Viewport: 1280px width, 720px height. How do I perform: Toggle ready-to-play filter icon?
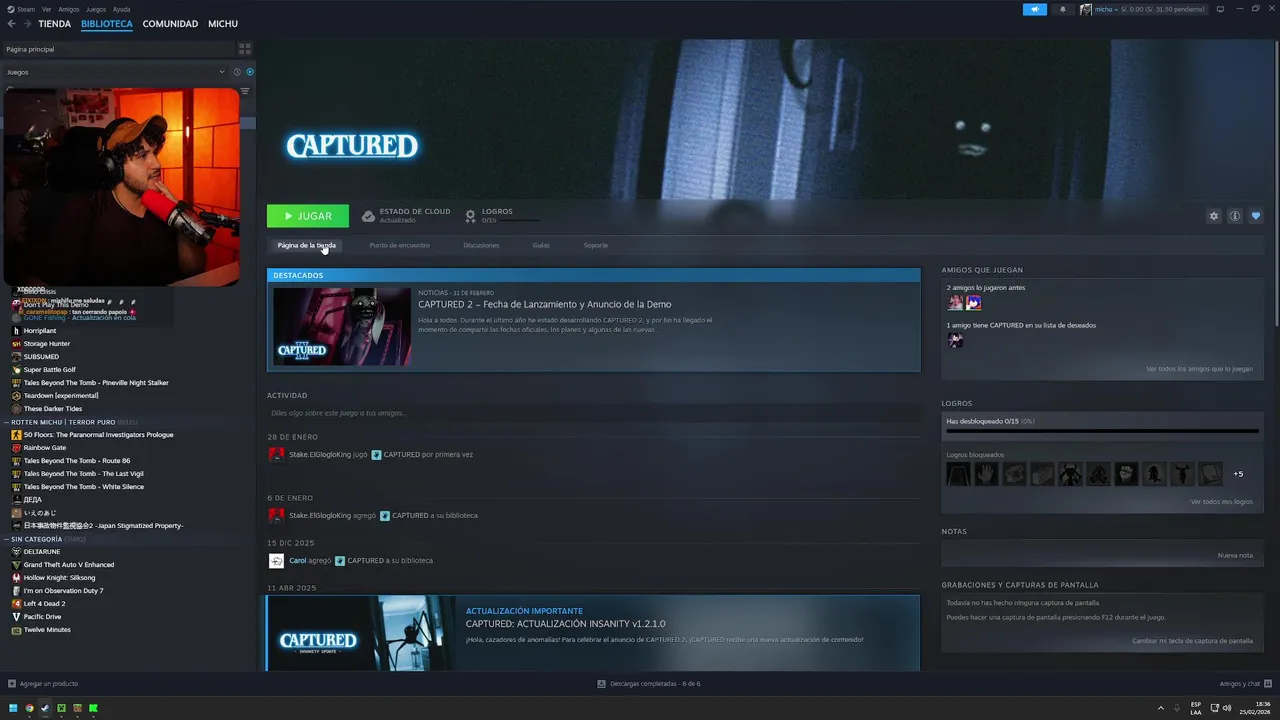pos(250,72)
